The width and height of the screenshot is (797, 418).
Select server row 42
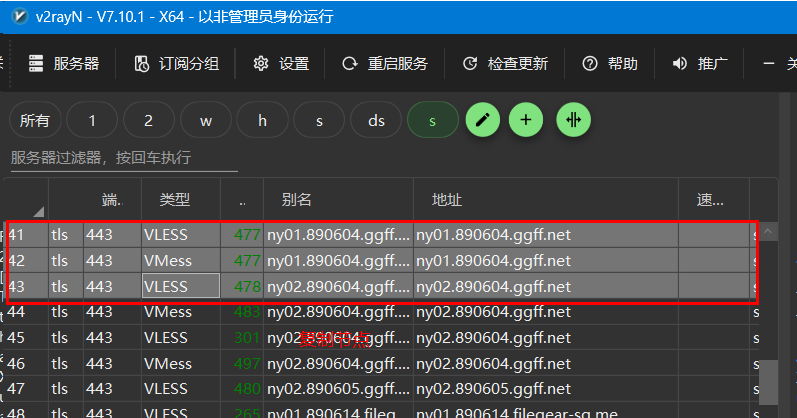[380, 260]
